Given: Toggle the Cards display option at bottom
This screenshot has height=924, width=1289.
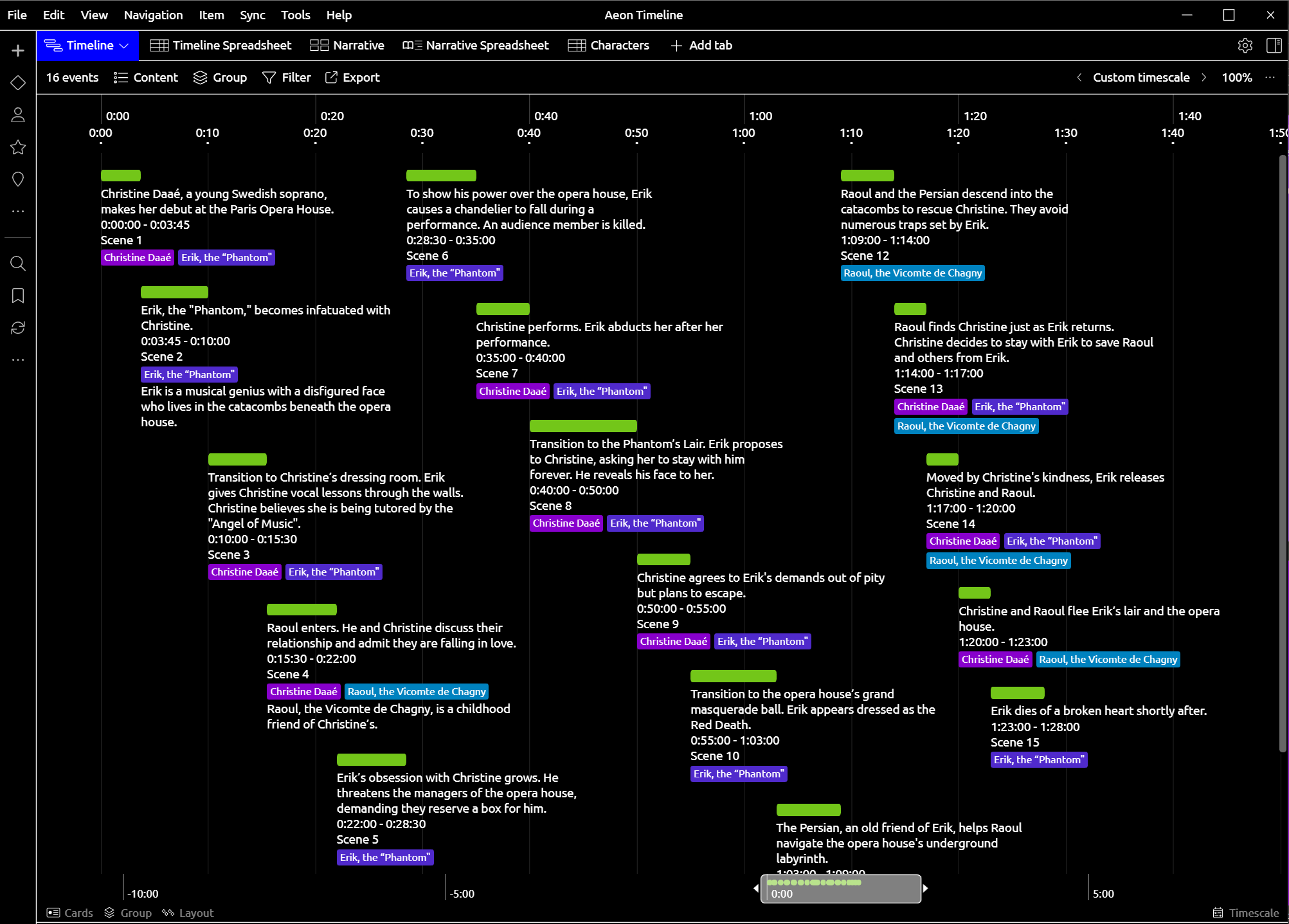Looking at the screenshot, I should [x=70, y=912].
